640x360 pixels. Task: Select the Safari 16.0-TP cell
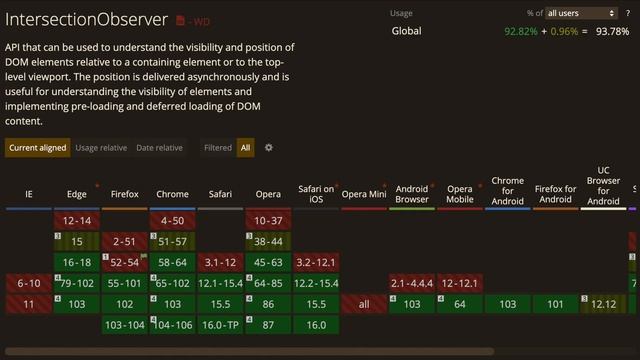pos(220,325)
